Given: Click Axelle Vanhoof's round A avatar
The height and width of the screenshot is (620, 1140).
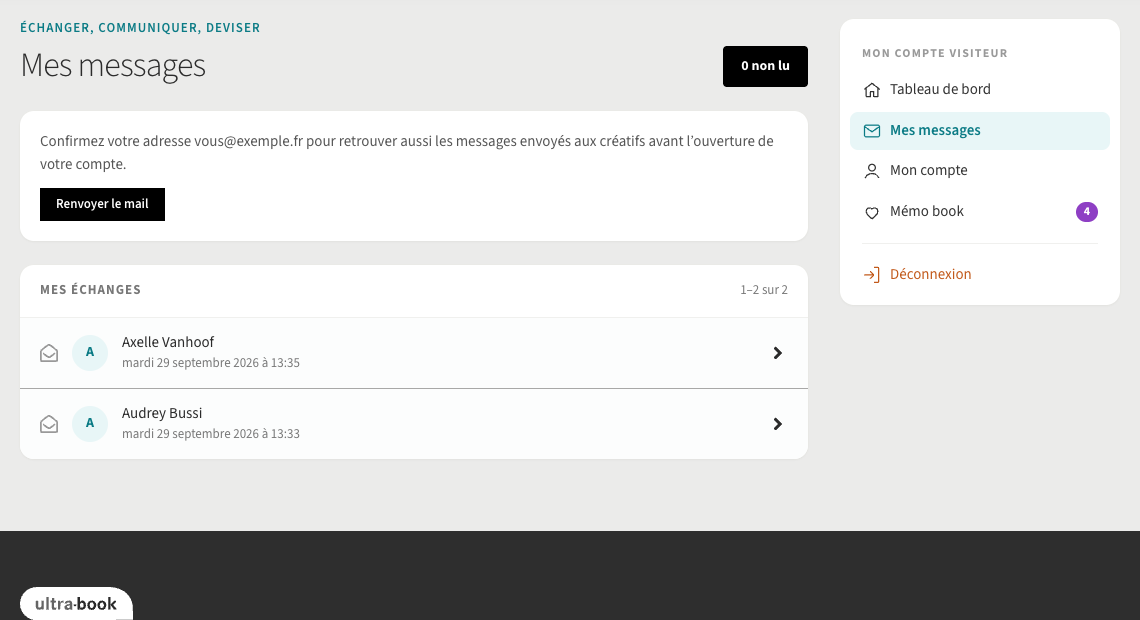Looking at the screenshot, I should [x=90, y=353].
